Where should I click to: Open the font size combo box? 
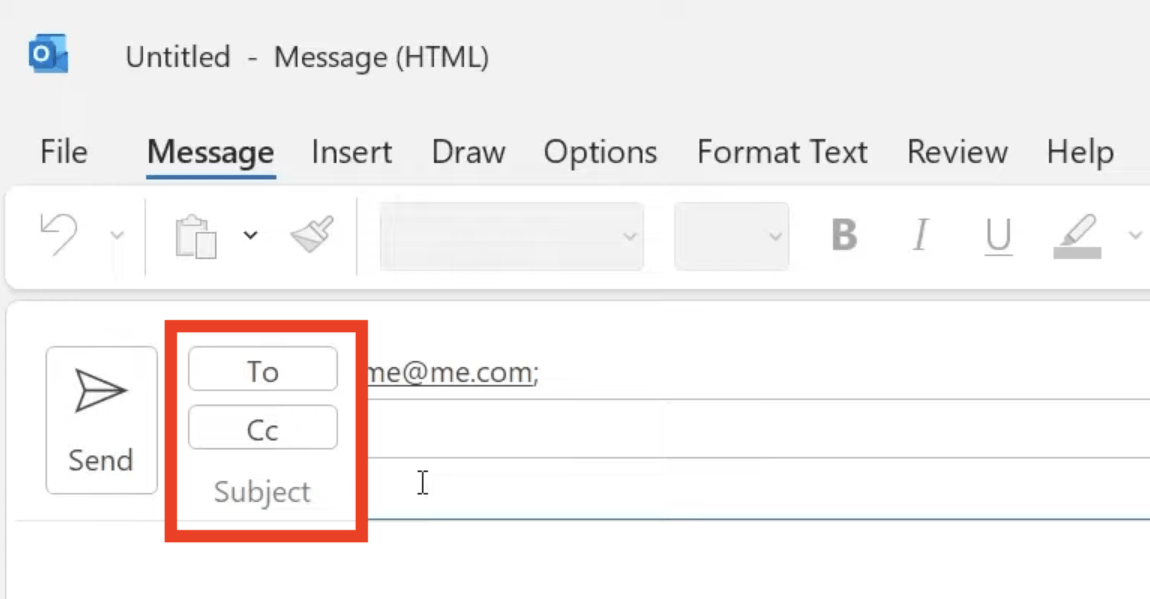[x=732, y=236]
